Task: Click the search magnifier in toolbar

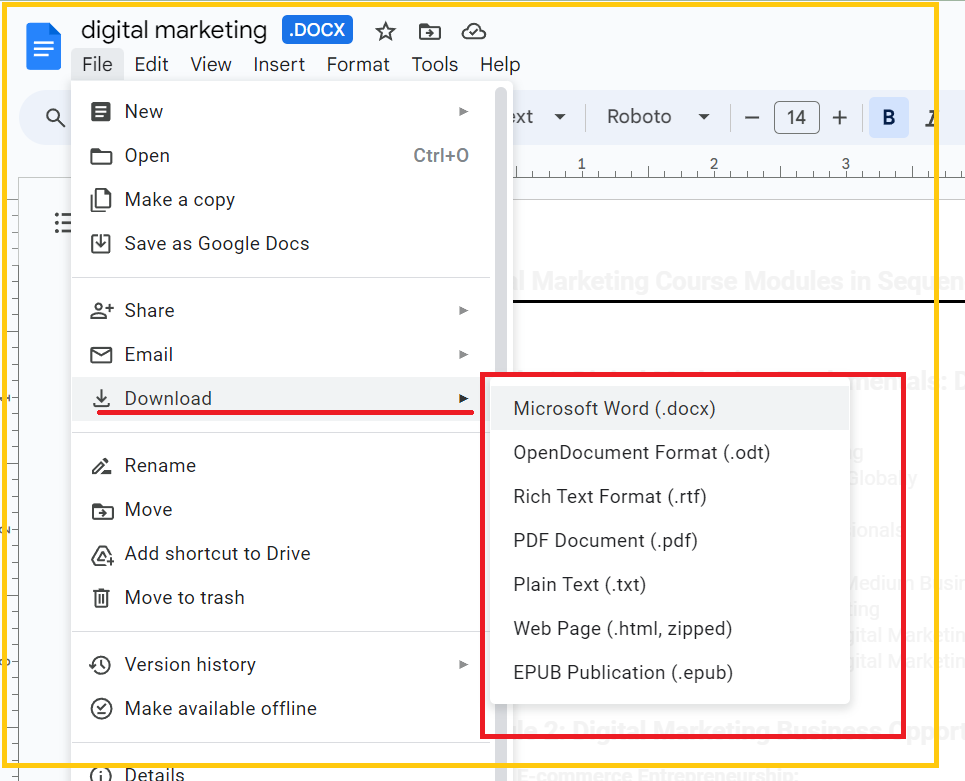Action: click(x=55, y=118)
